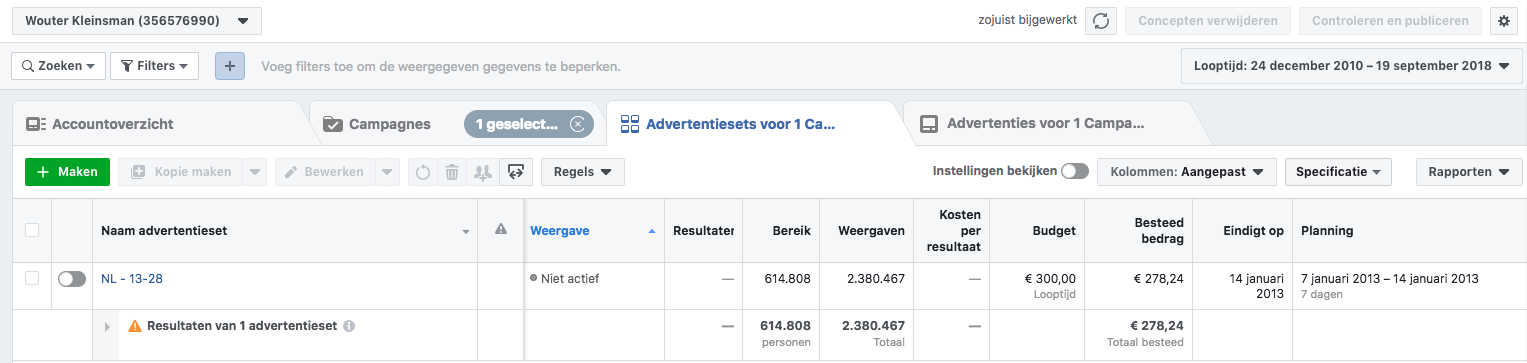Click the warning triangle column header icon
The height and width of the screenshot is (363, 1527).
coord(501,230)
